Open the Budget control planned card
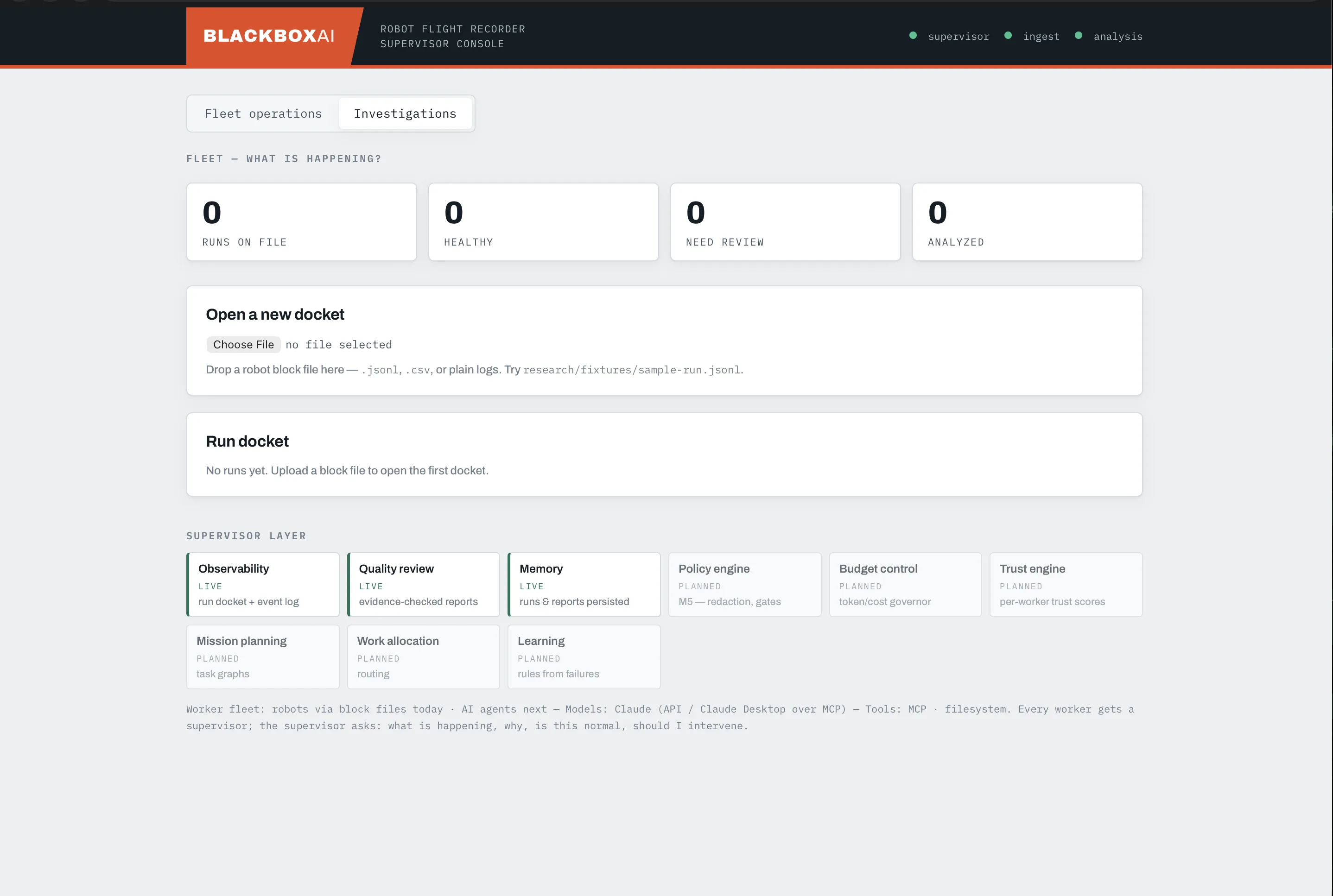The width and height of the screenshot is (1333, 896). click(x=906, y=585)
